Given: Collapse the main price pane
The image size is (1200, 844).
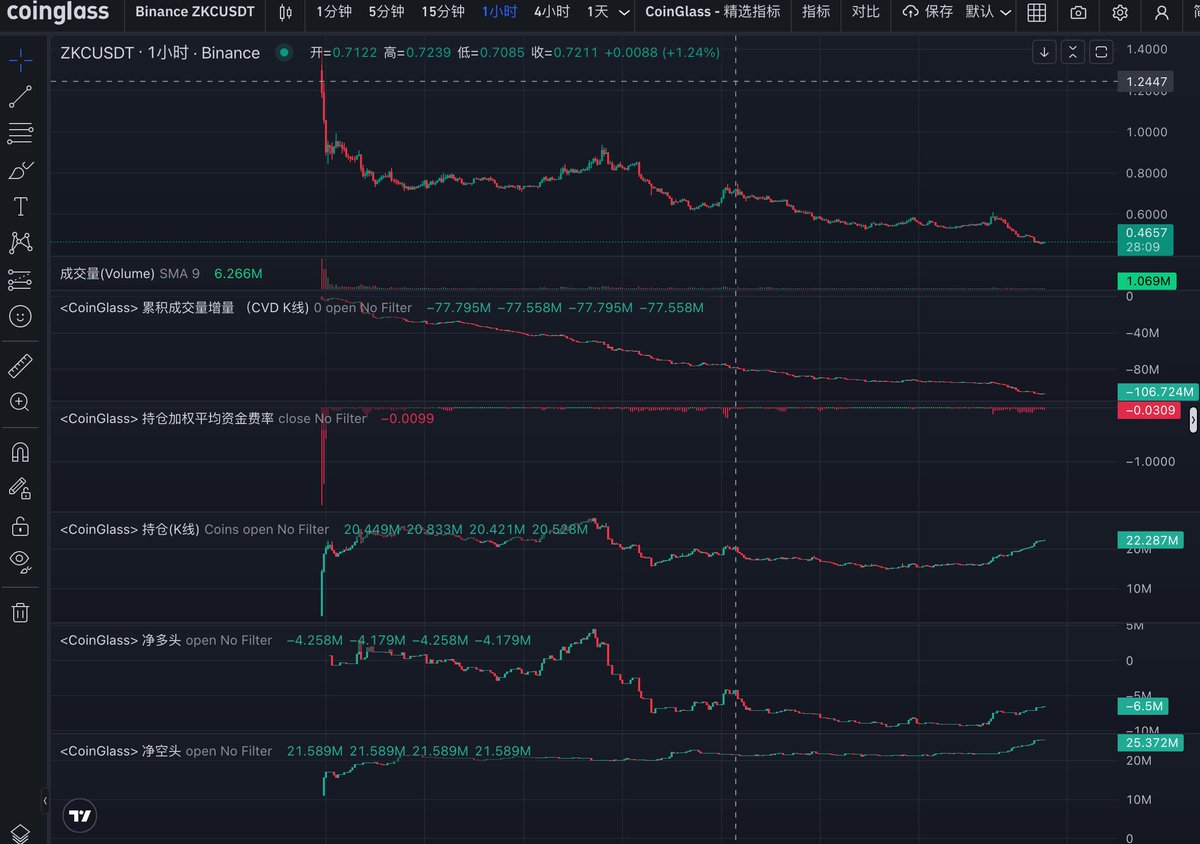Looking at the screenshot, I should pos(1072,52).
